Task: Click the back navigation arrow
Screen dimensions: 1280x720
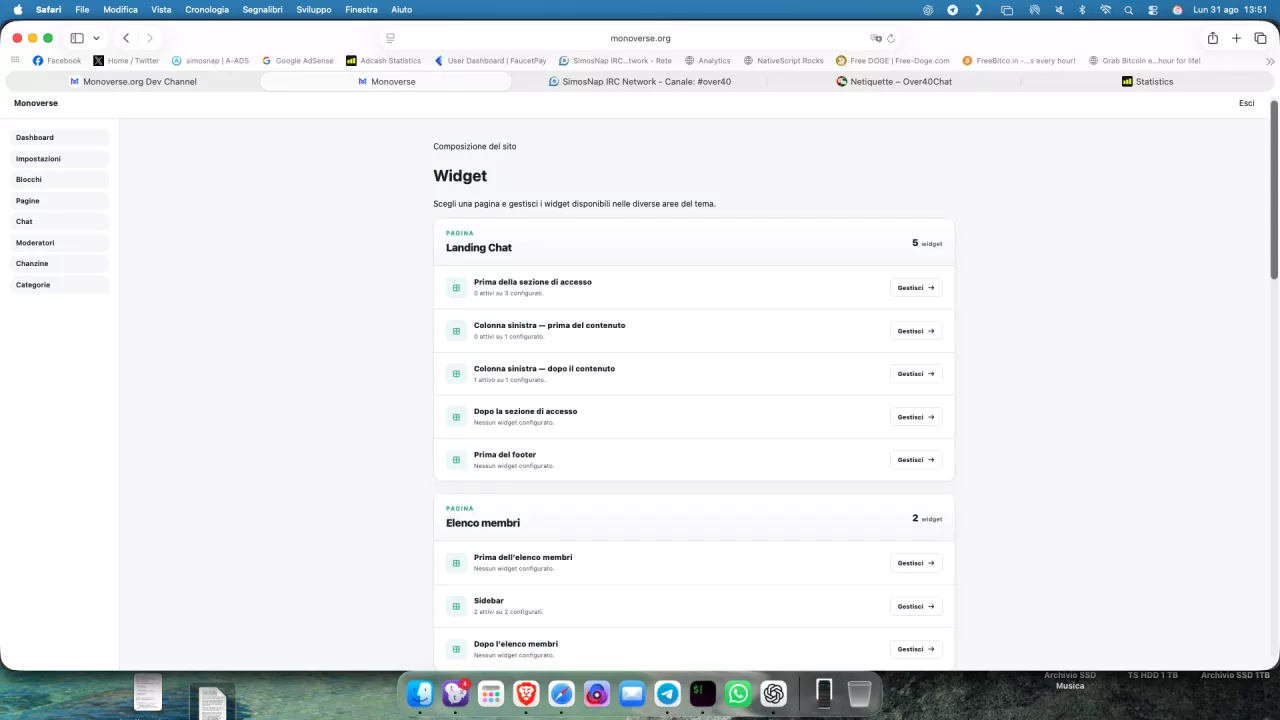Action: [x=126, y=38]
